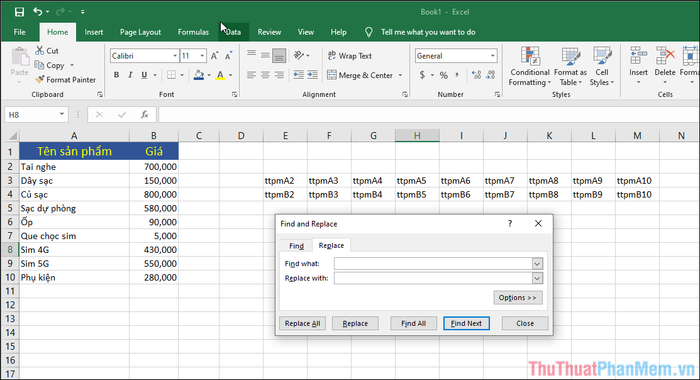Image resolution: width=700 pixels, height=380 pixels.
Task: Switch to the Insert ribbon tab
Action: click(94, 32)
